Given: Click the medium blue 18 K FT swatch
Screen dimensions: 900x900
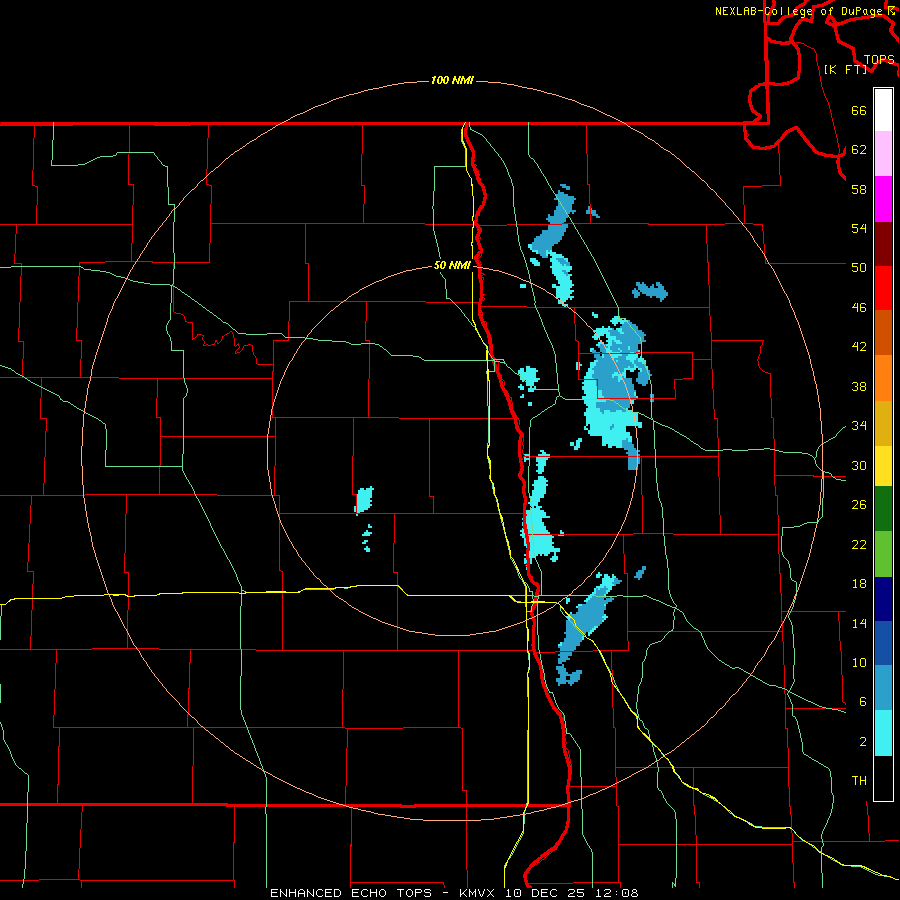Looking at the screenshot, I should (x=883, y=643).
